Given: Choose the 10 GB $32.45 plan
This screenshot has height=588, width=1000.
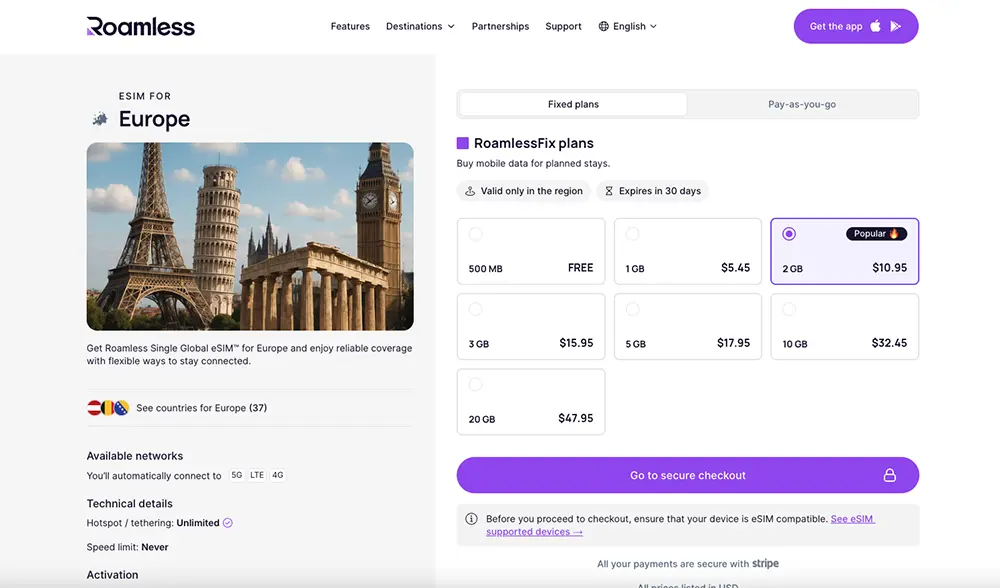Looking at the screenshot, I should 844,326.
